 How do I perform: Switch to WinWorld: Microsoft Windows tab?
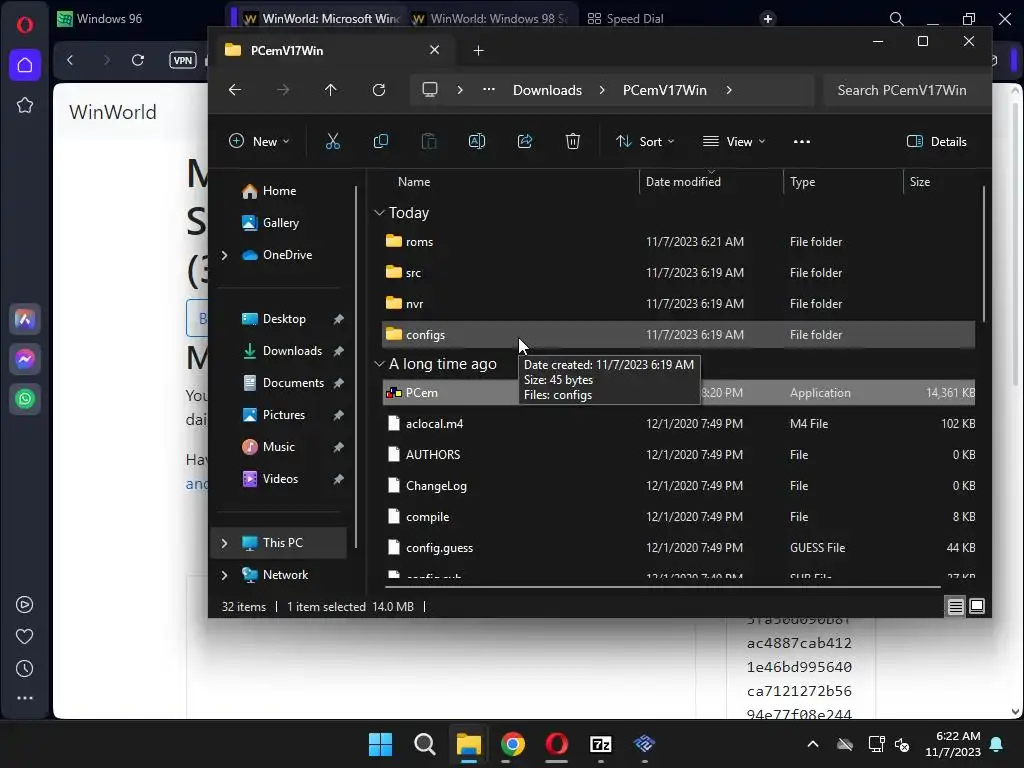[x=321, y=19]
